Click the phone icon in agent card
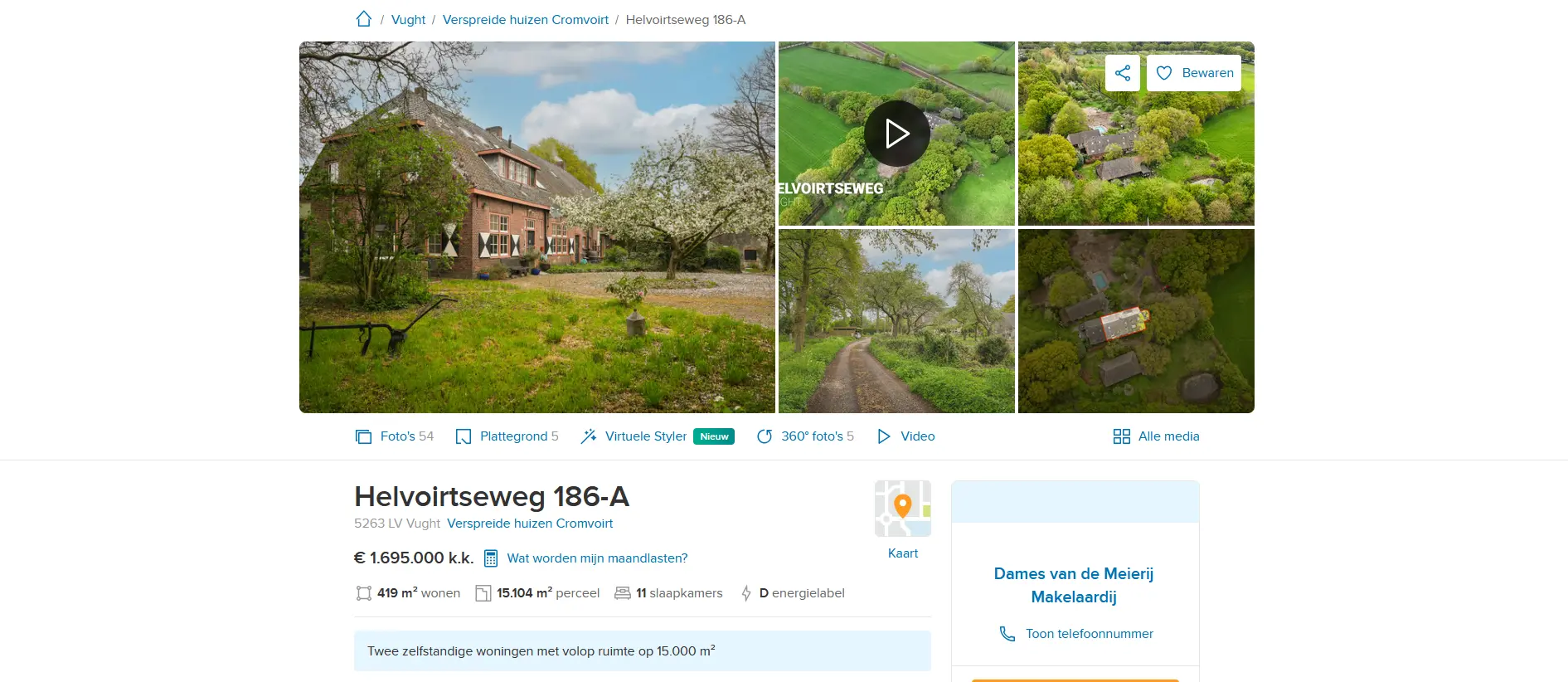This screenshot has width=1568, height=682. tap(1007, 634)
